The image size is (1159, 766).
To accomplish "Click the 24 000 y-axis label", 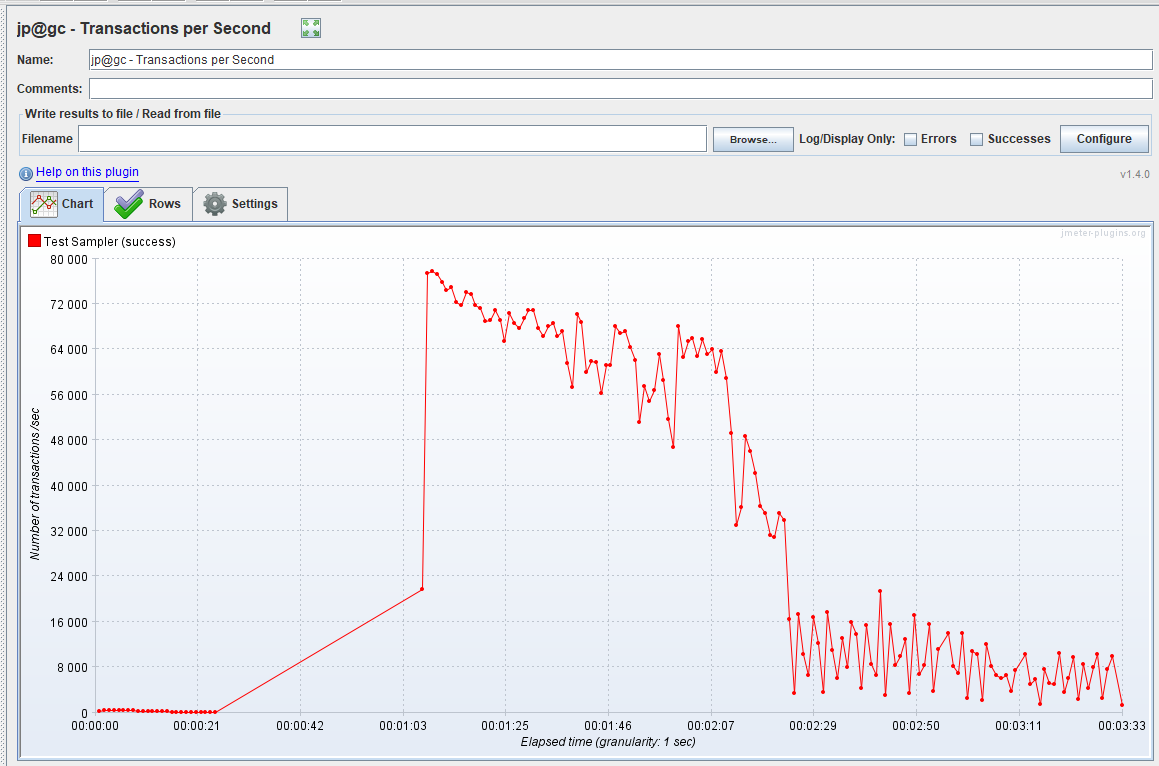I will click(69, 577).
